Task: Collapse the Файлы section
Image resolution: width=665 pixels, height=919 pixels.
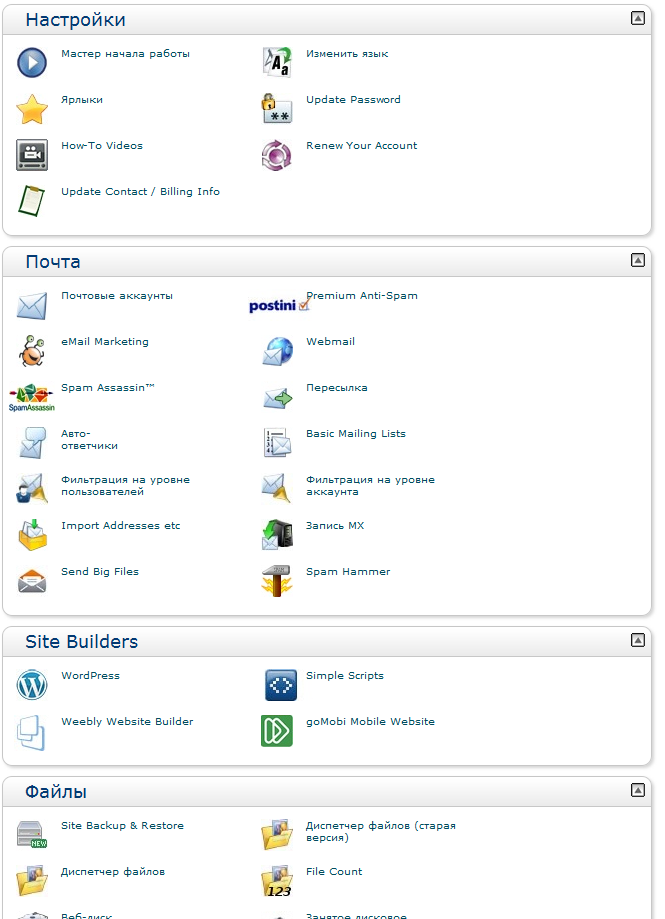Action: 637,790
